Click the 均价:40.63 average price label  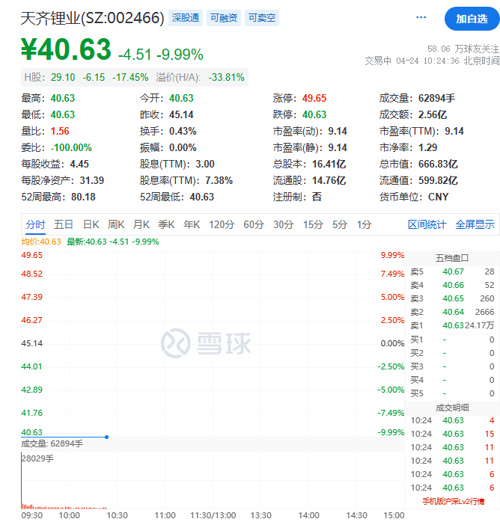pyautogui.click(x=41, y=242)
